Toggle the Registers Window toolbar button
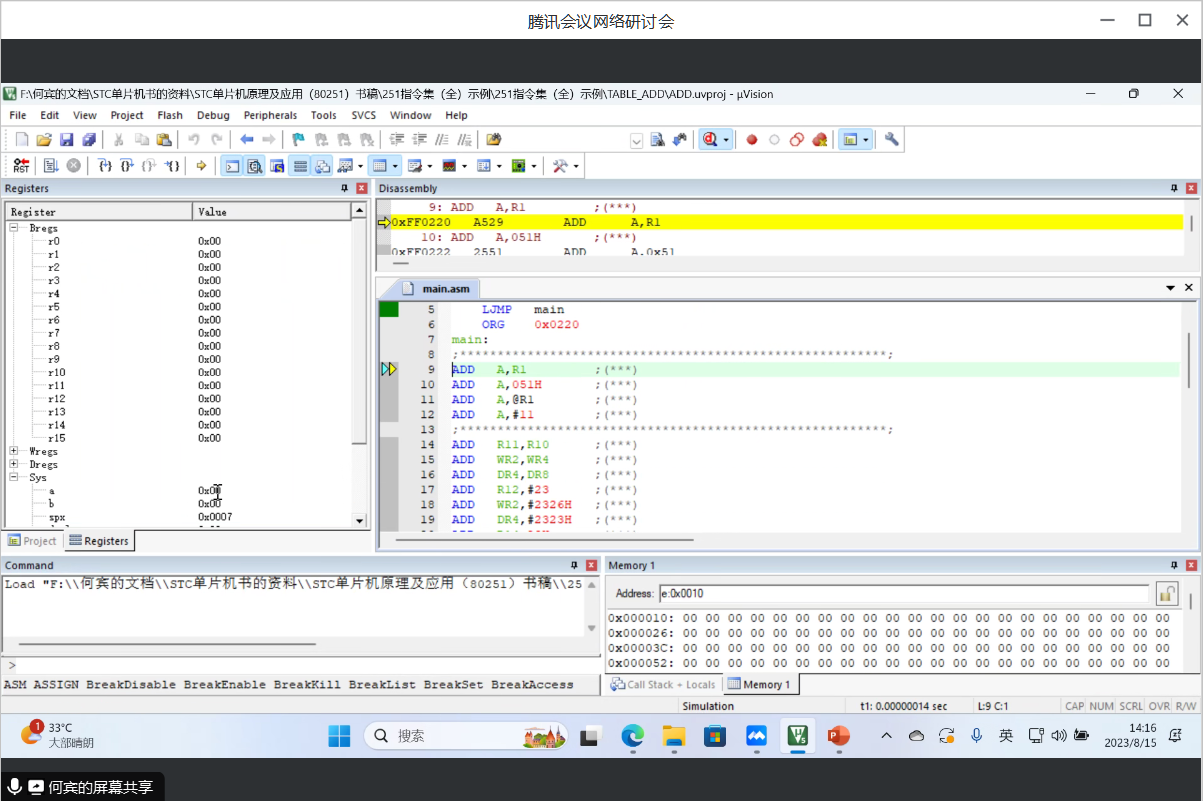 pos(299,166)
